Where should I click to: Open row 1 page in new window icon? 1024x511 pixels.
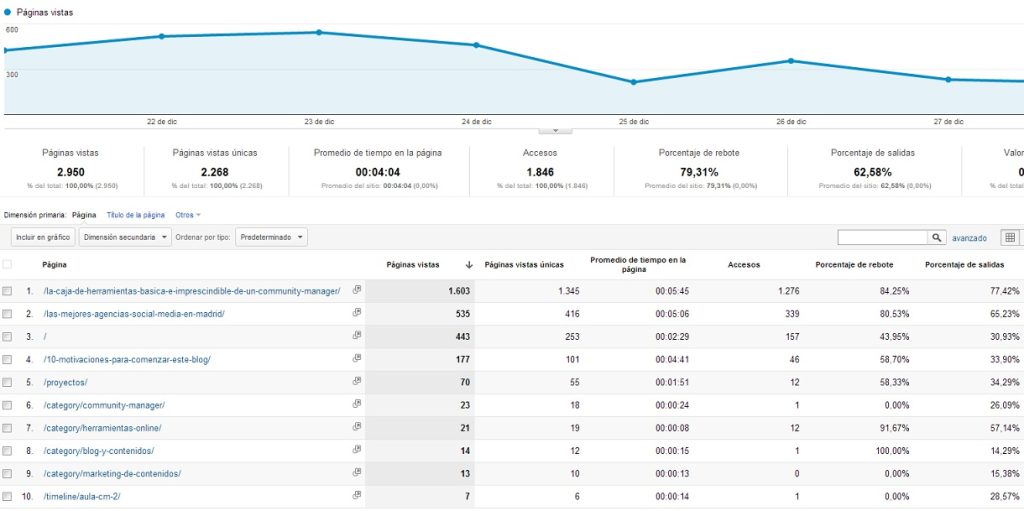[x=357, y=290]
